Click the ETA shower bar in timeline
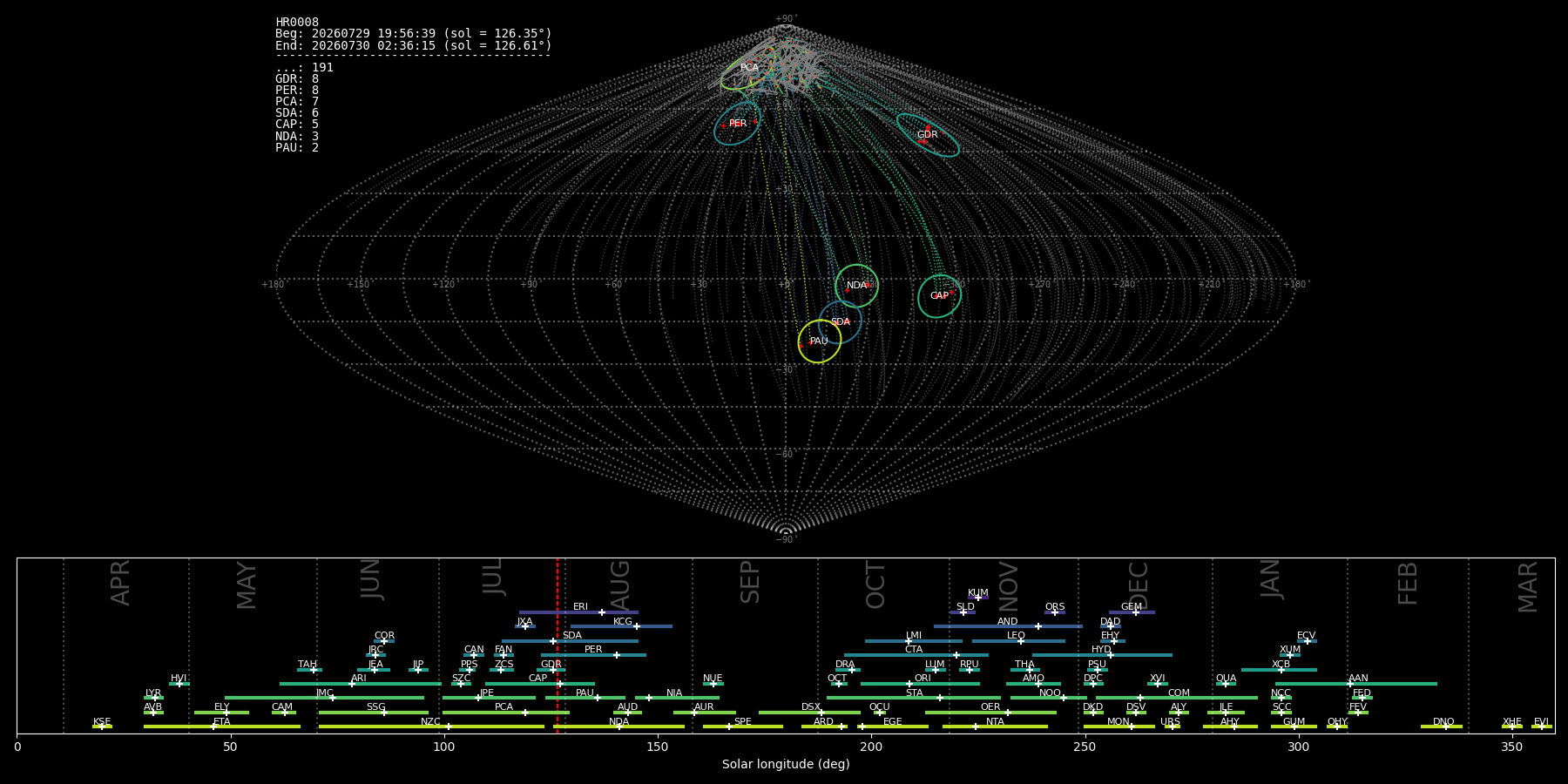 pyautogui.click(x=222, y=727)
